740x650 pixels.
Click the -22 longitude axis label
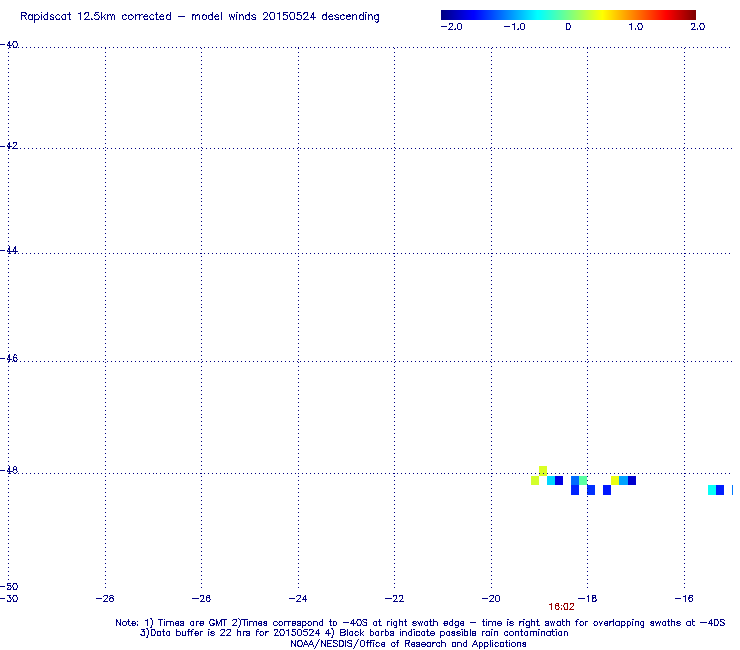[395, 599]
